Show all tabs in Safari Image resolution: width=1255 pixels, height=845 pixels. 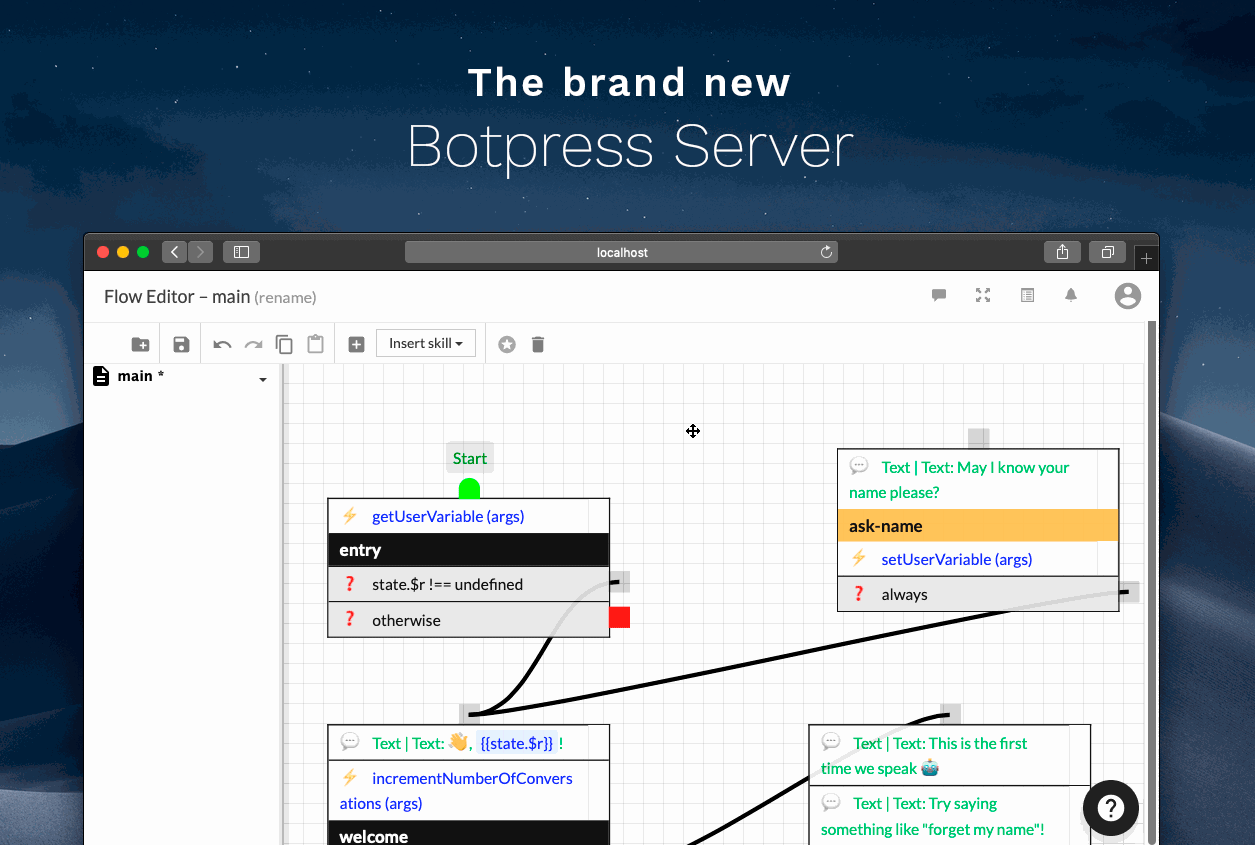click(x=1108, y=252)
